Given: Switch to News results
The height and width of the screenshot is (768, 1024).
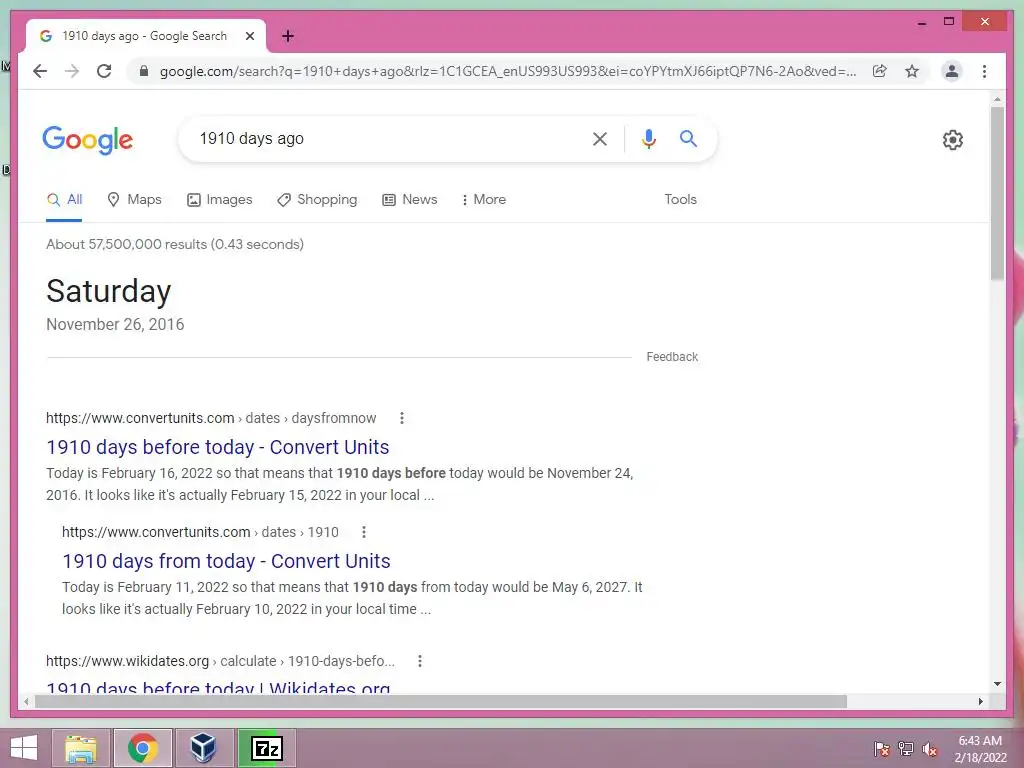Looking at the screenshot, I should [x=409, y=199].
